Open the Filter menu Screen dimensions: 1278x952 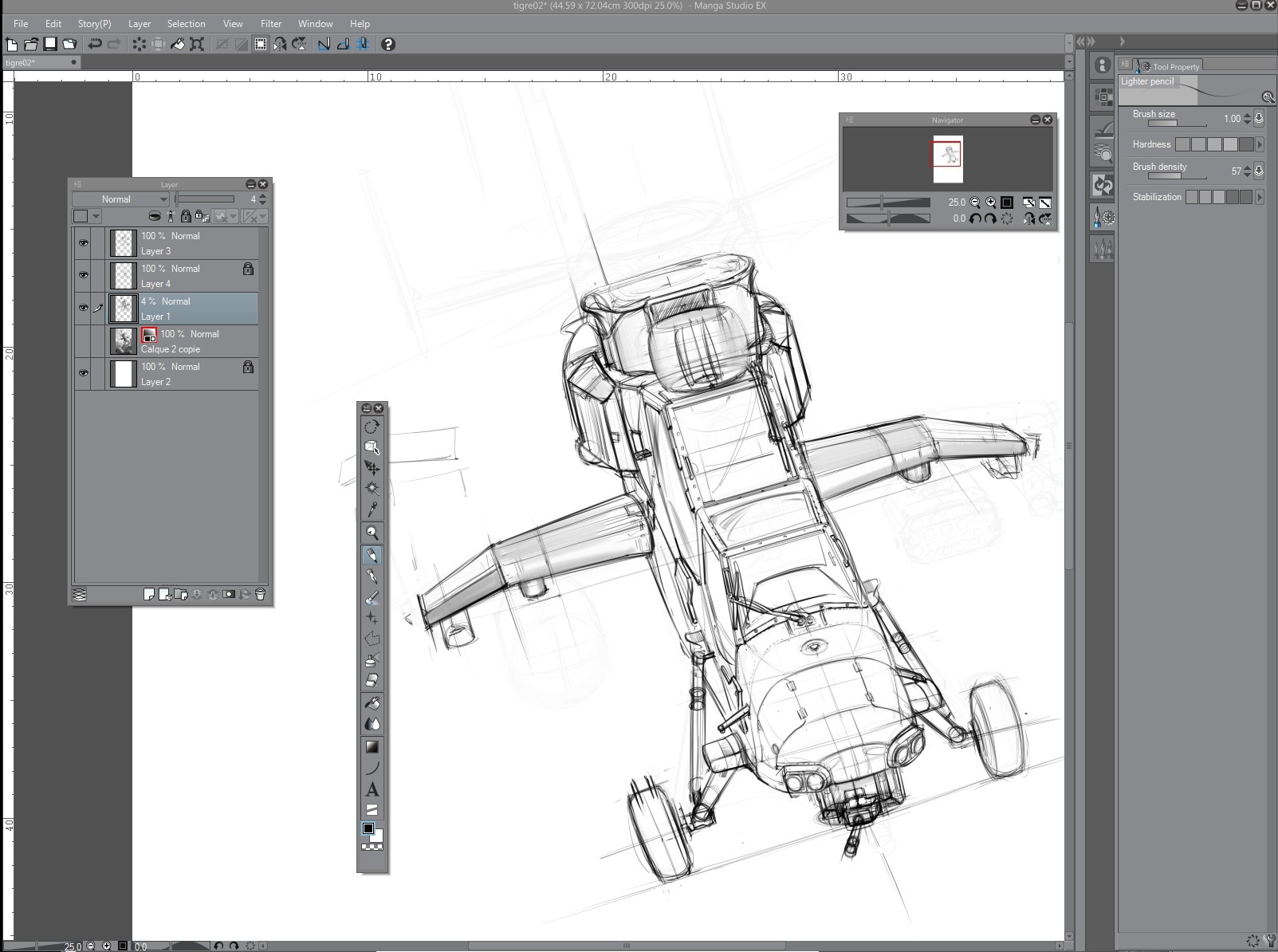(271, 24)
